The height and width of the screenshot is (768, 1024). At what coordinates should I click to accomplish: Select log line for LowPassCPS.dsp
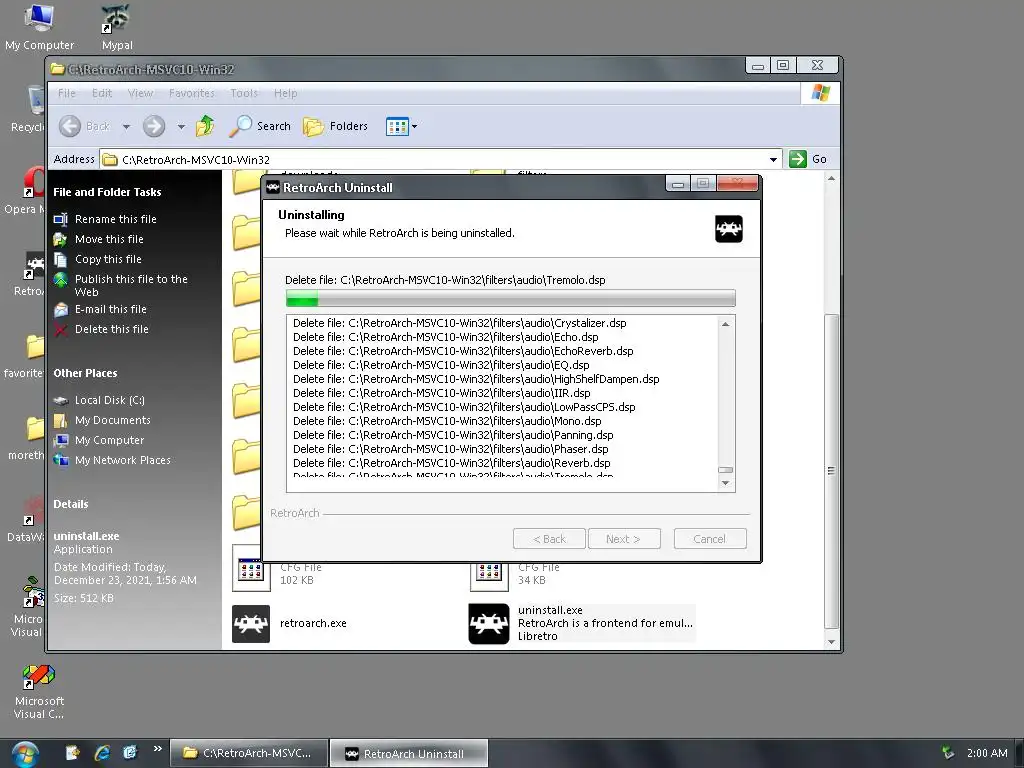pos(464,408)
